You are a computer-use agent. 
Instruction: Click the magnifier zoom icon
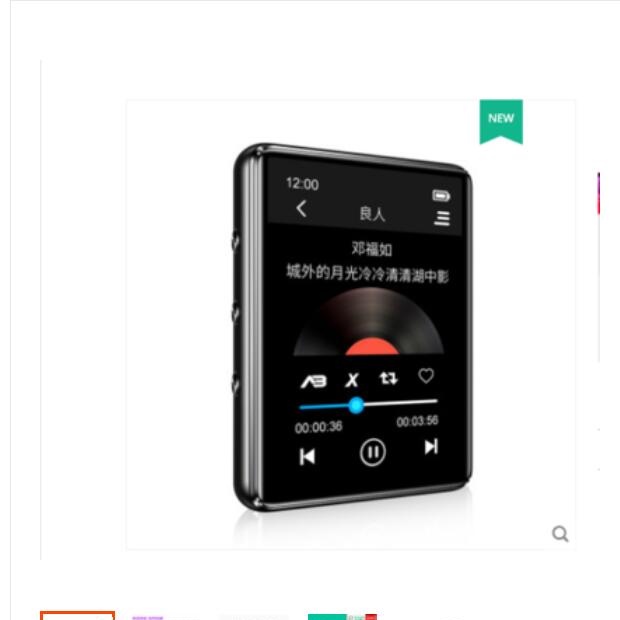(x=560, y=534)
